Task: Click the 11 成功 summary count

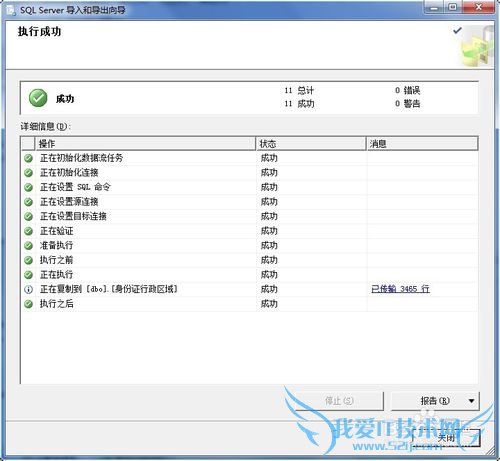Action: [x=299, y=104]
